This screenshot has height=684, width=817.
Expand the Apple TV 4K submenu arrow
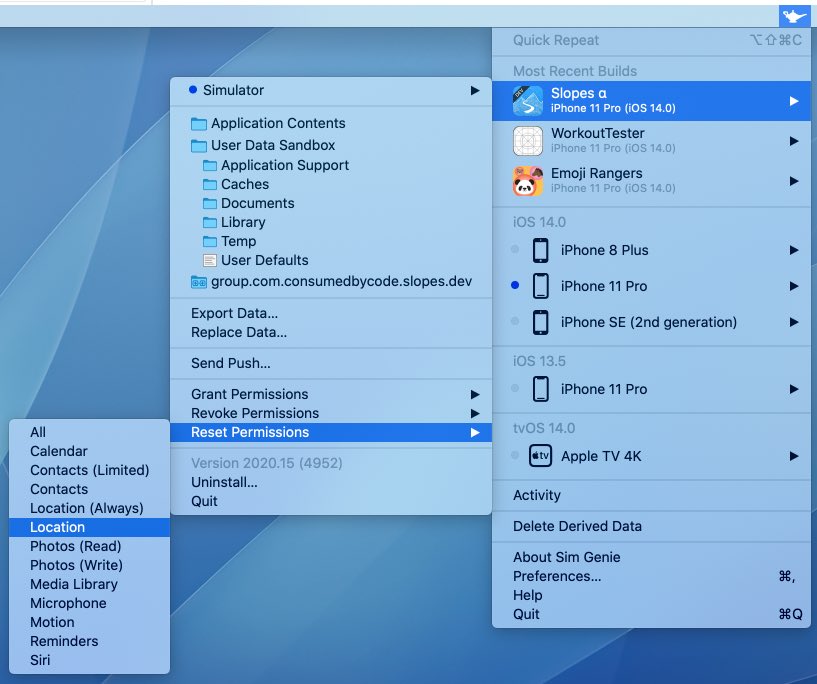794,456
